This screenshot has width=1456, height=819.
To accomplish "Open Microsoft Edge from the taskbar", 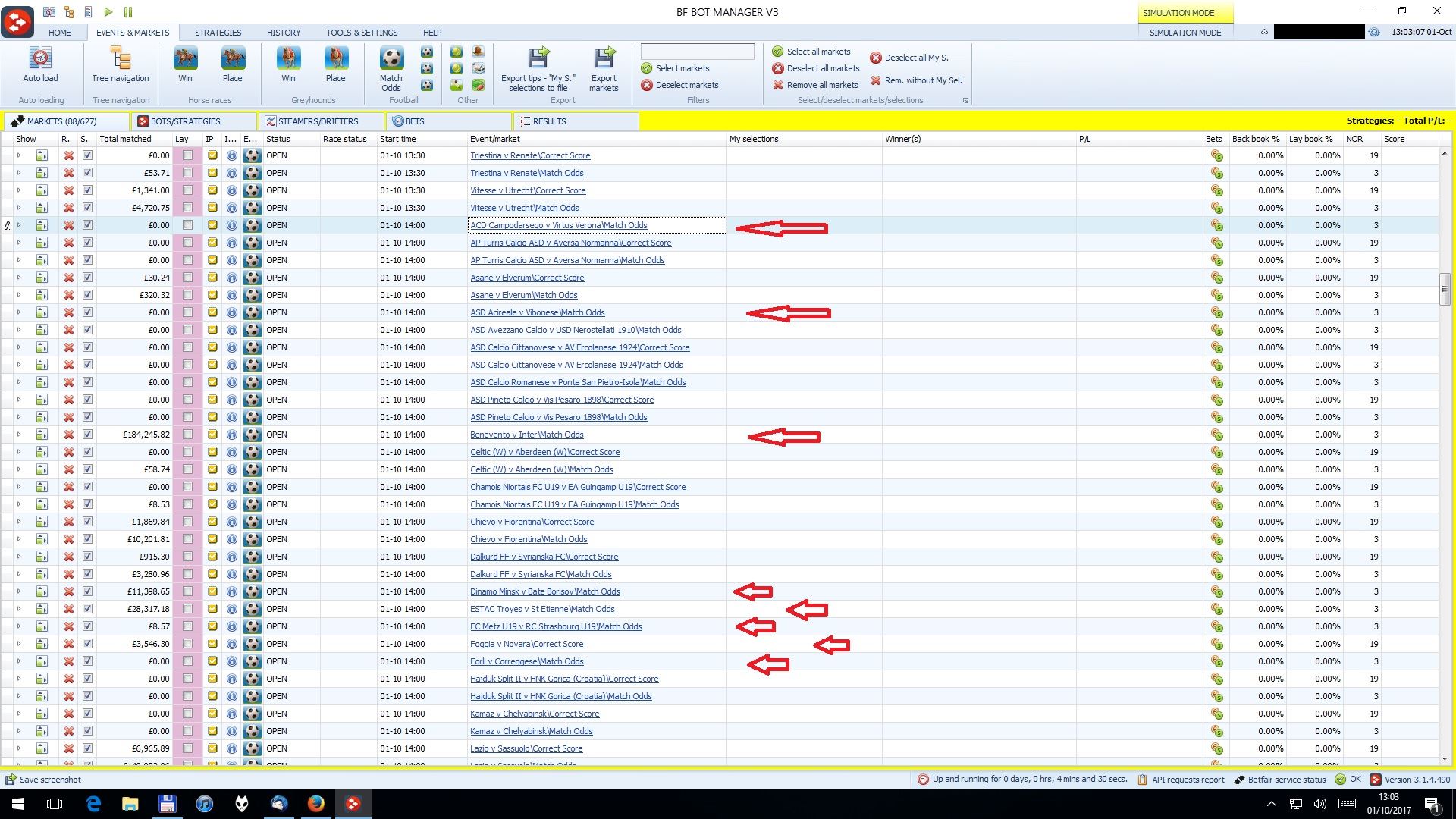I will pyautogui.click(x=93, y=804).
